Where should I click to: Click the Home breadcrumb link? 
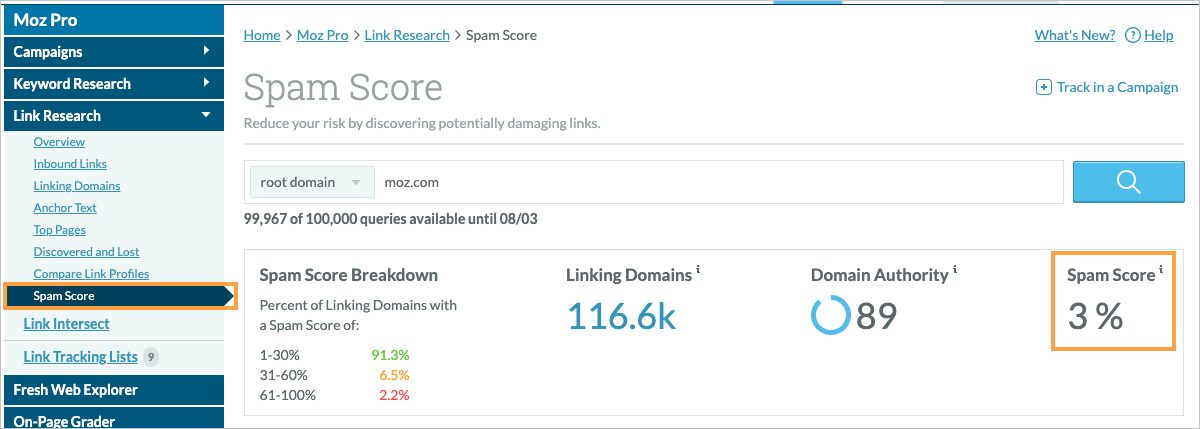[262, 35]
